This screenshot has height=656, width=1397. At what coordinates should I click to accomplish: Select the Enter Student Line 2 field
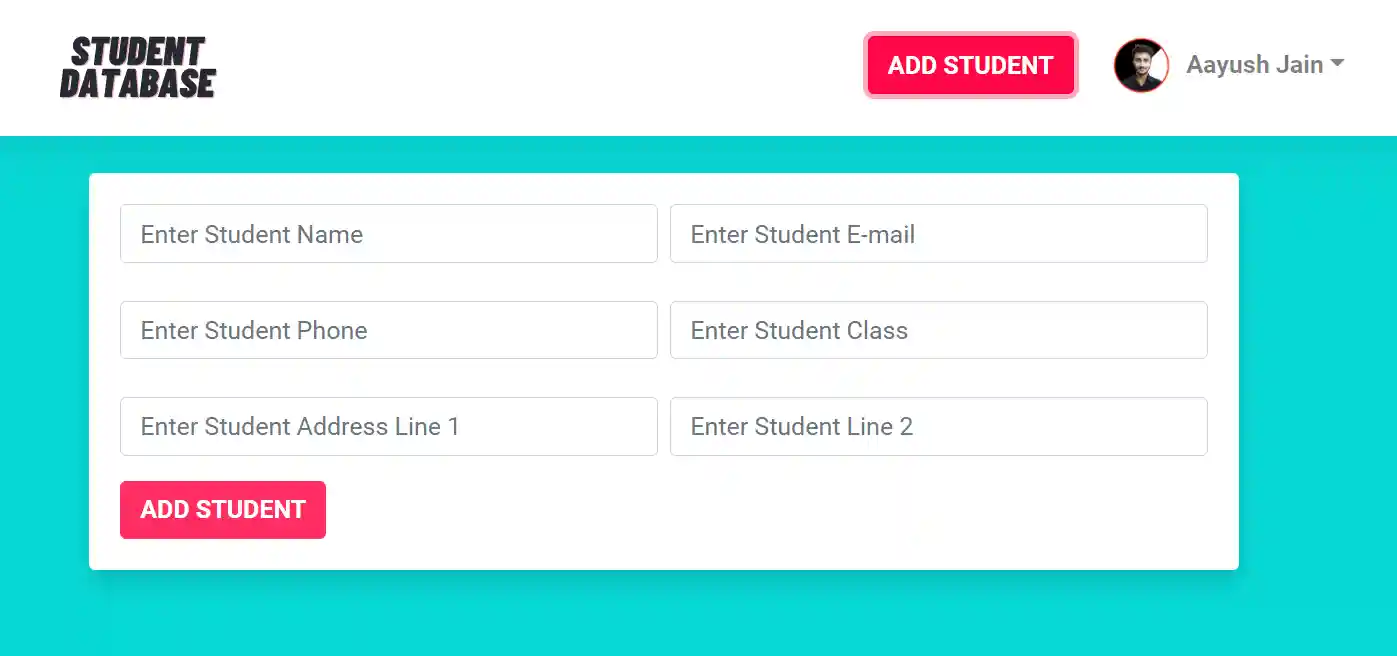pos(938,426)
